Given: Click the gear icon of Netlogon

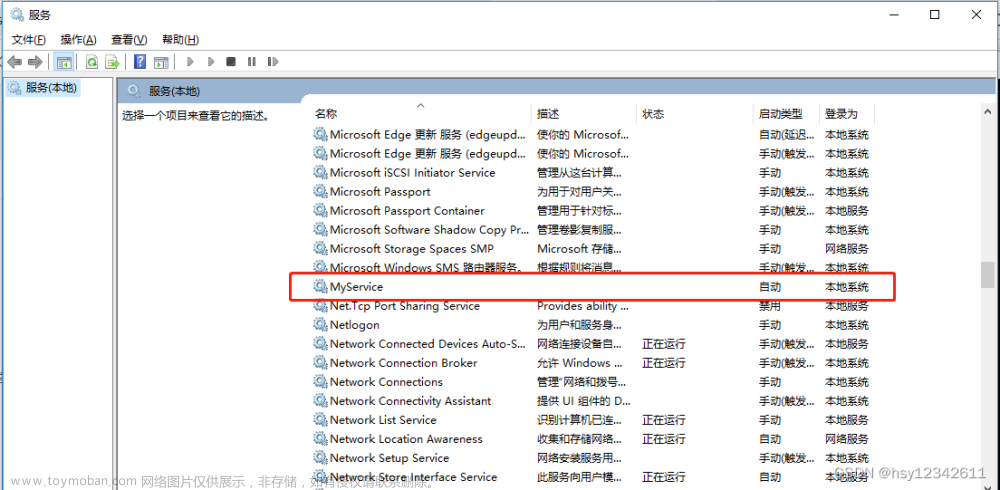Looking at the screenshot, I should (320, 325).
